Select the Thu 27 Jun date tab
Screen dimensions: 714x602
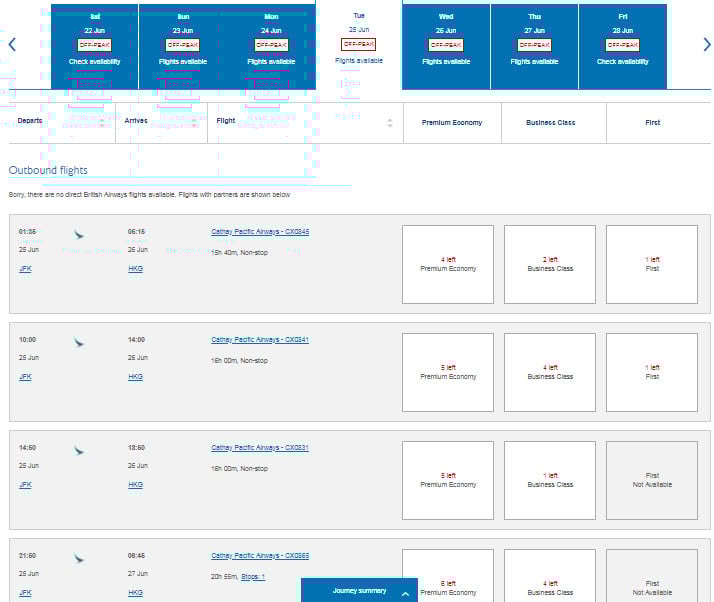tap(534, 47)
